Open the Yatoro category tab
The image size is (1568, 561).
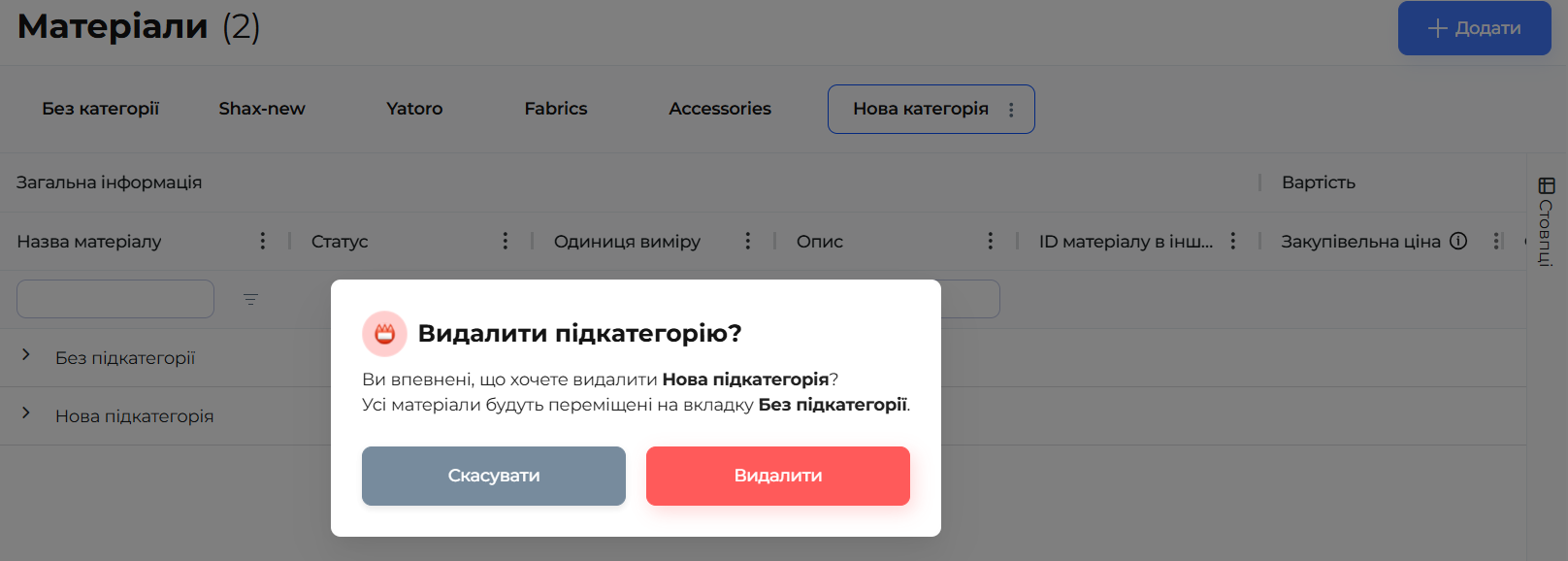[x=414, y=109]
